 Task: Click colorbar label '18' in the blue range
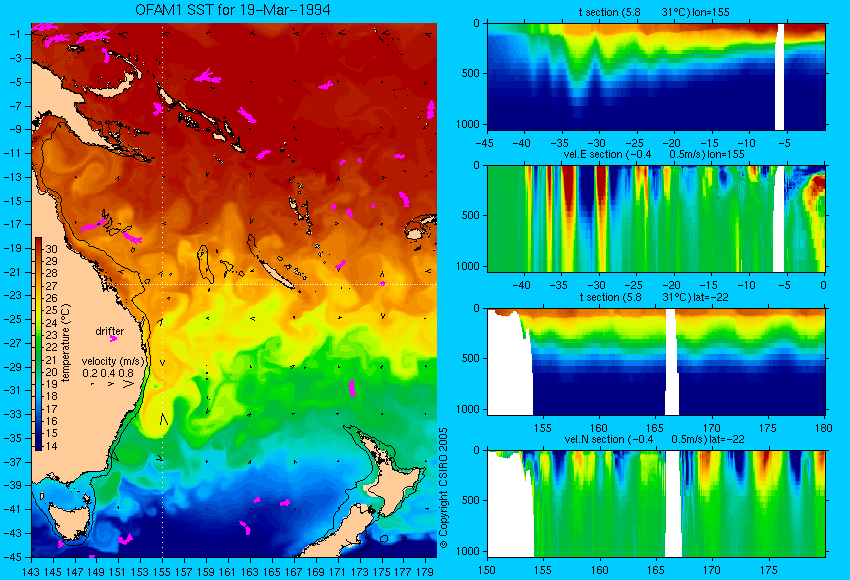click(x=51, y=397)
